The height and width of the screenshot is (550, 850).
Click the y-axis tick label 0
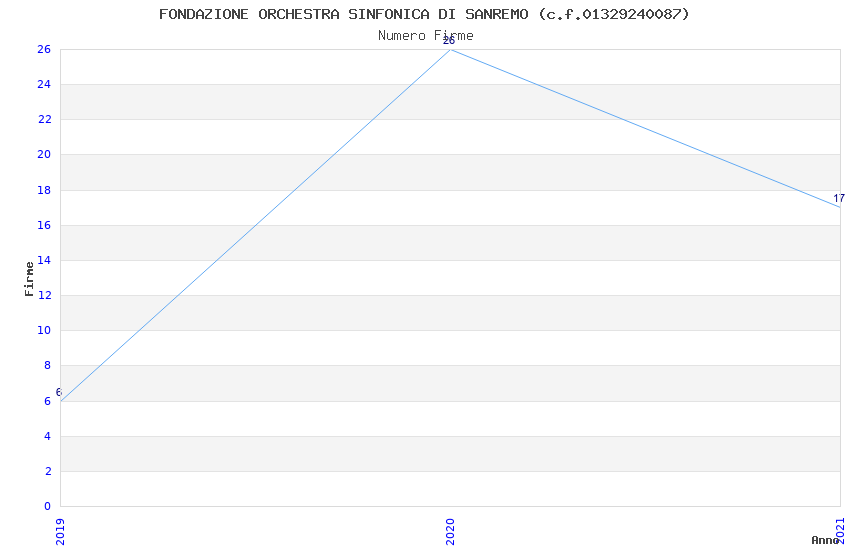47,506
